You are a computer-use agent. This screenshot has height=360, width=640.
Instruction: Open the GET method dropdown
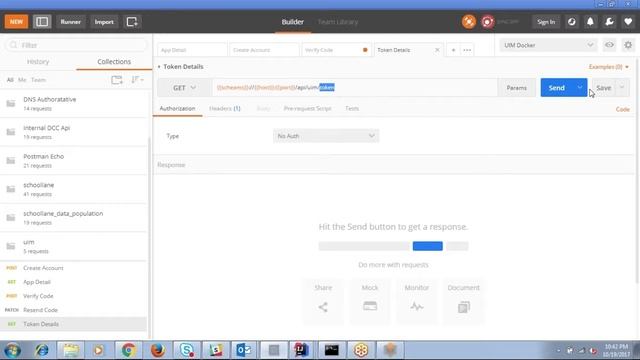tap(184, 88)
